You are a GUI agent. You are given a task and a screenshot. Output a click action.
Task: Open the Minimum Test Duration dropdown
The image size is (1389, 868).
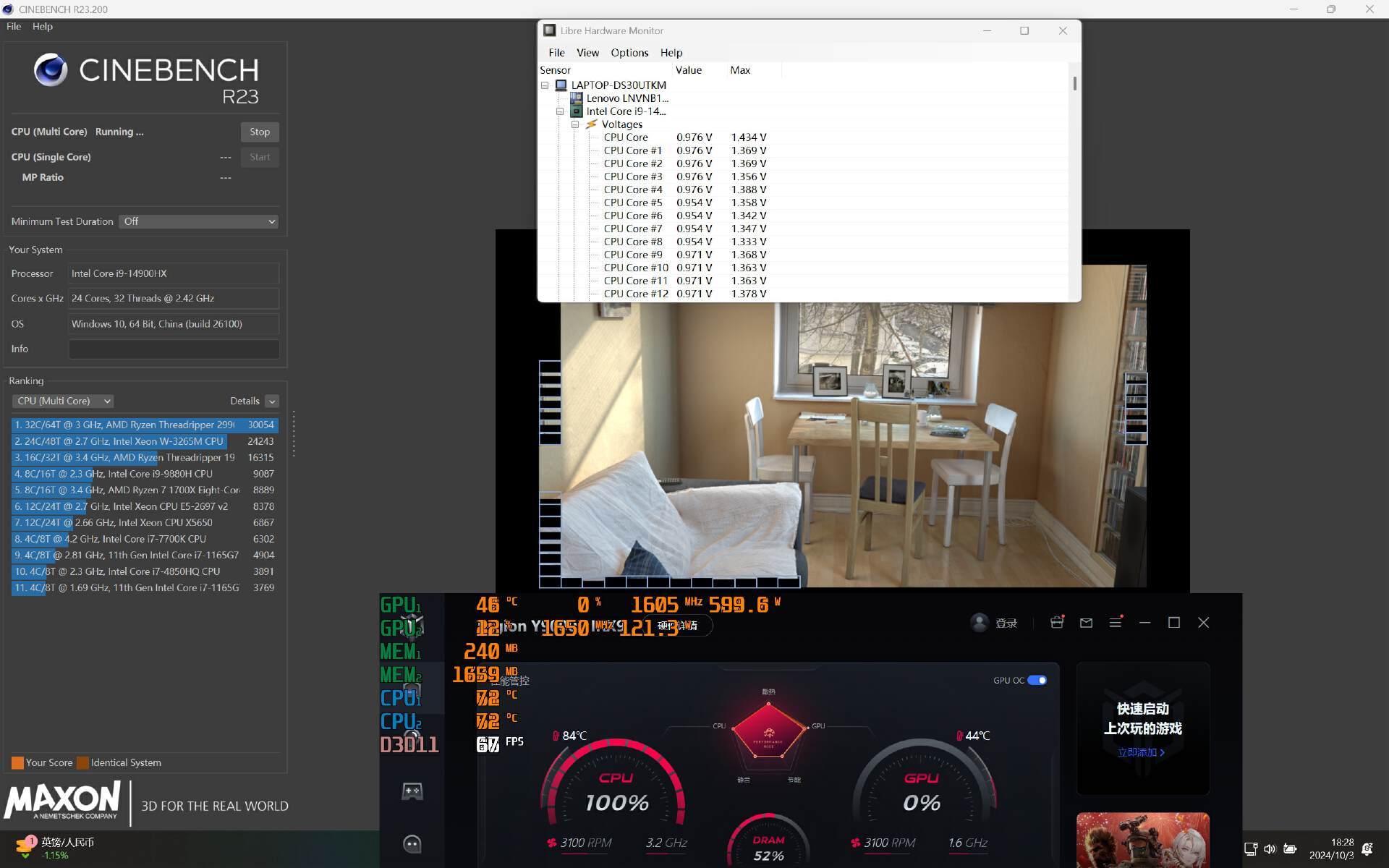tap(198, 221)
